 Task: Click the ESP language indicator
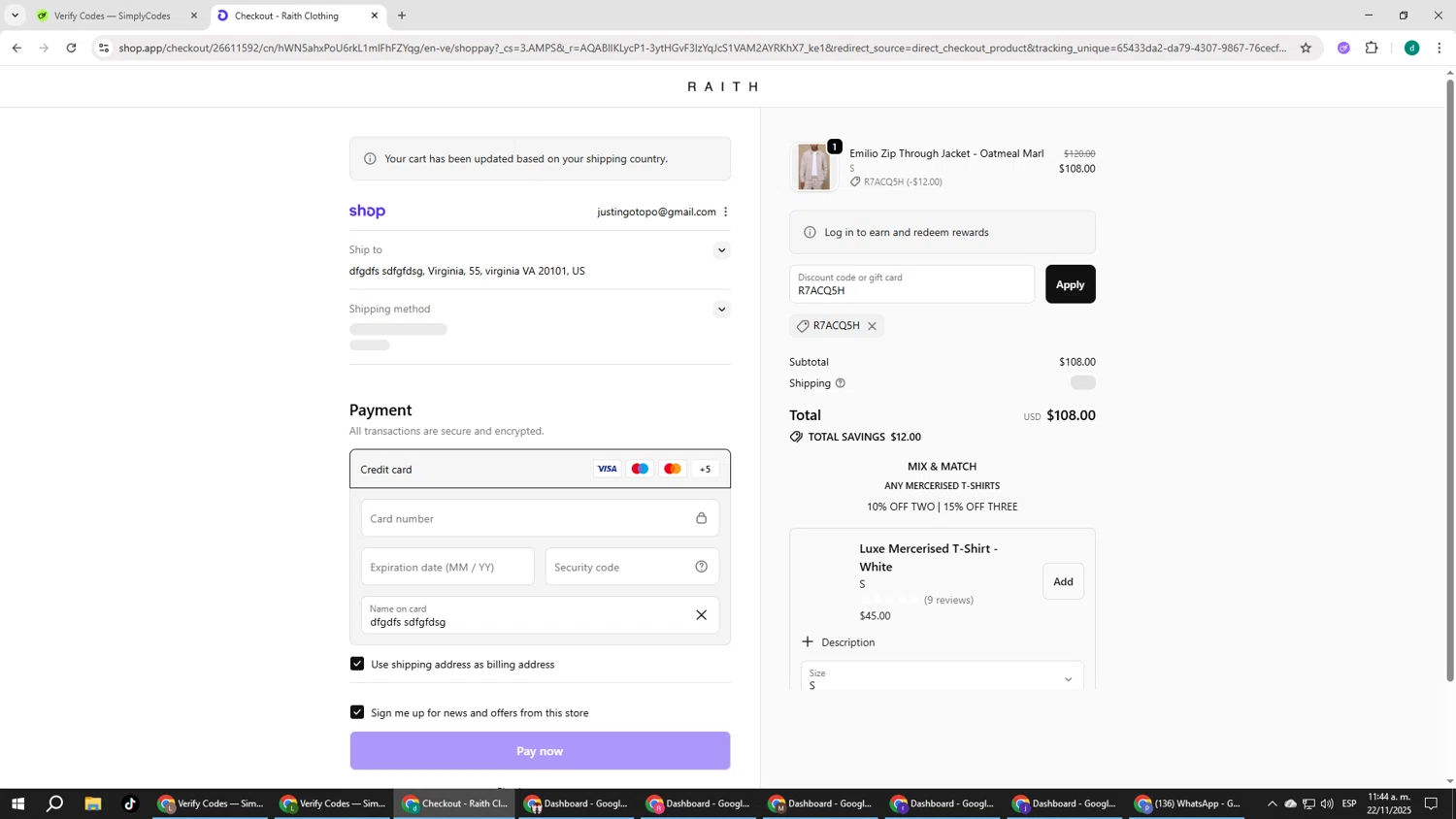pos(1350,803)
